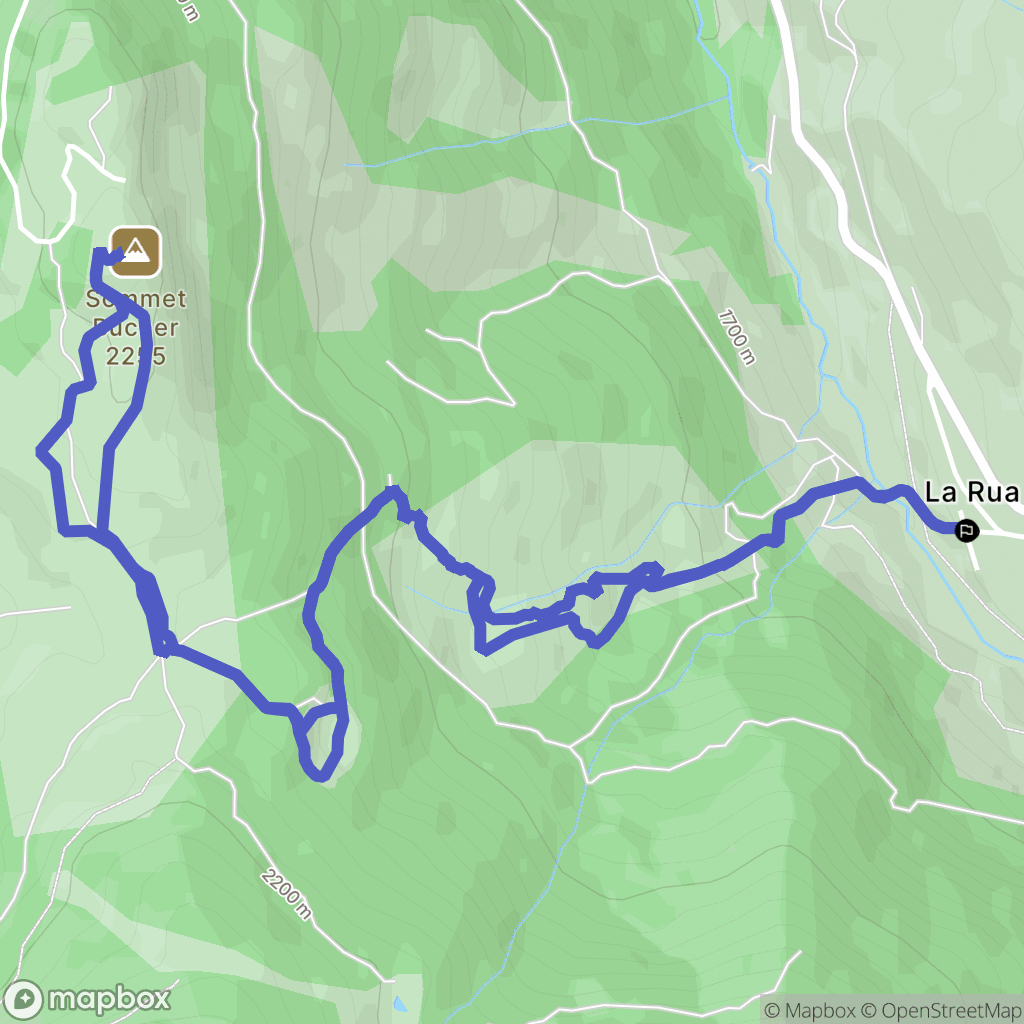1024x1024 pixels.
Task: Click the 2200 m contour elevation label
Action: pos(286,894)
